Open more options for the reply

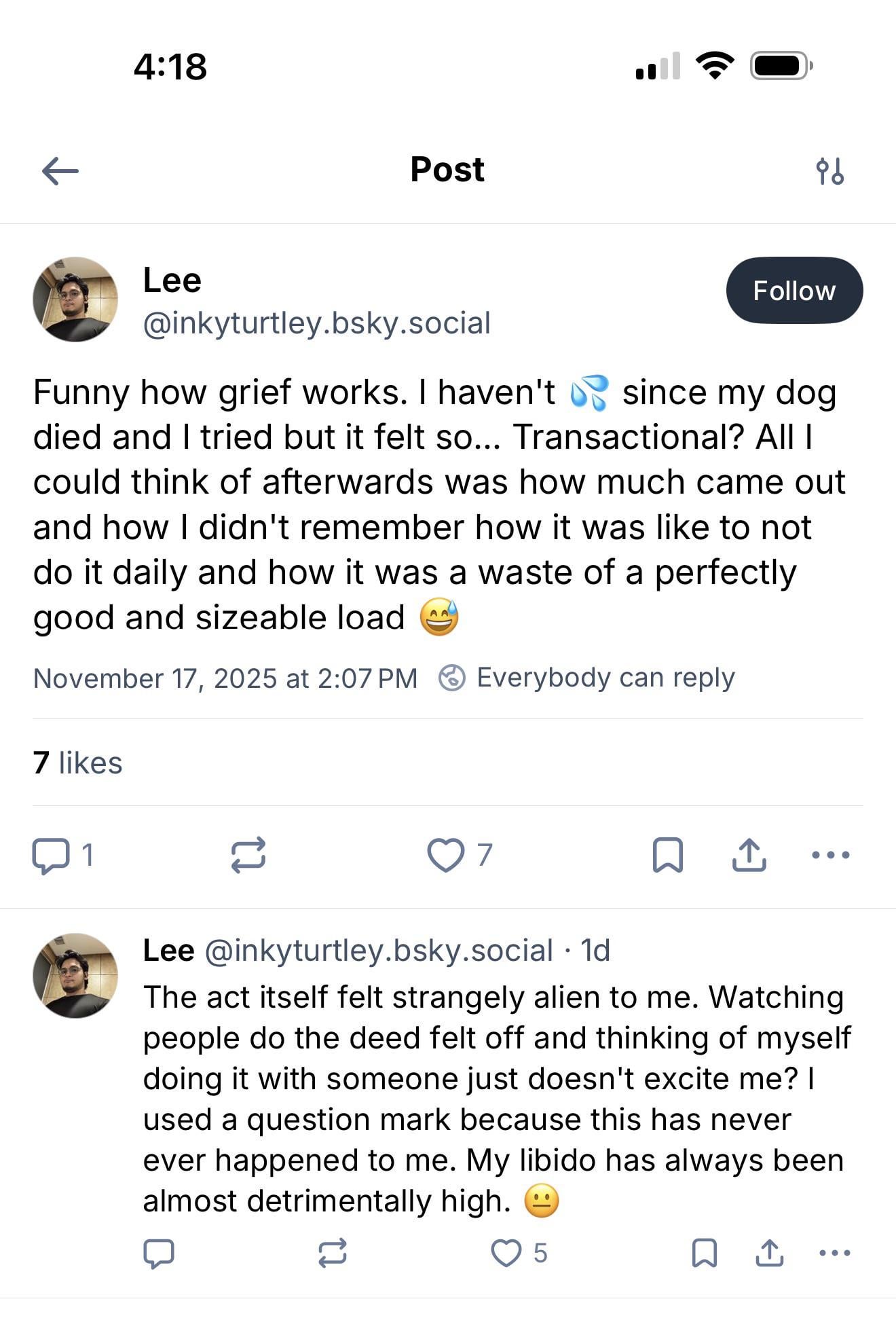click(x=834, y=1253)
